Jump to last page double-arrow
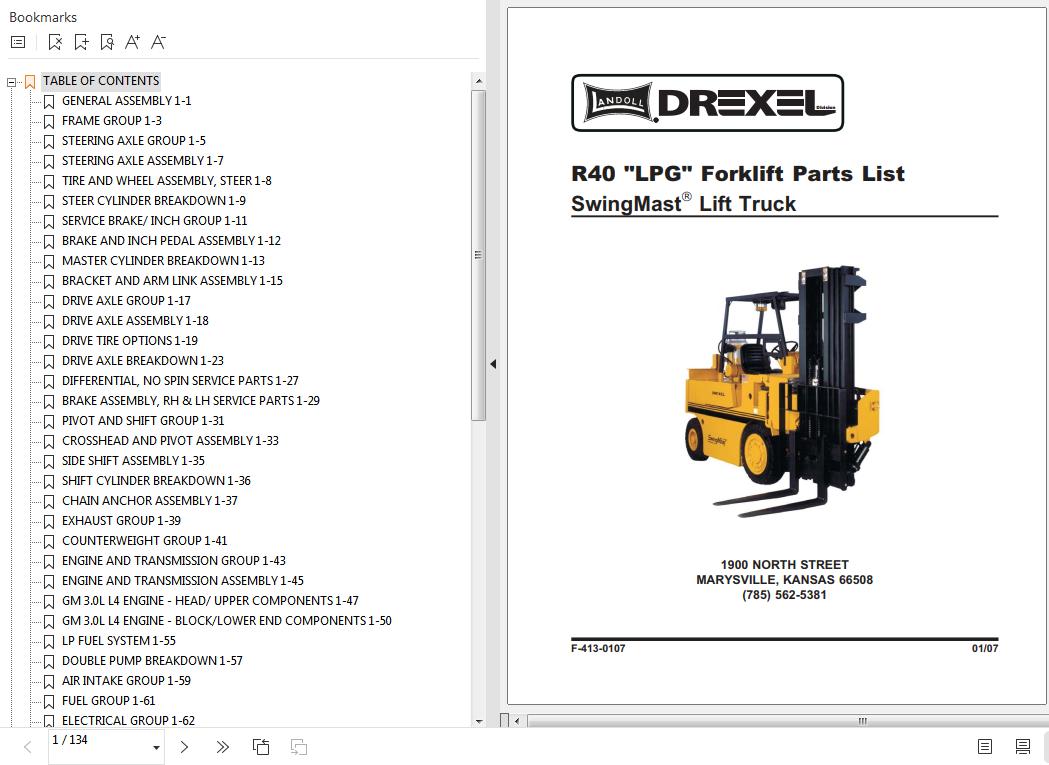 pyautogui.click(x=223, y=747)
